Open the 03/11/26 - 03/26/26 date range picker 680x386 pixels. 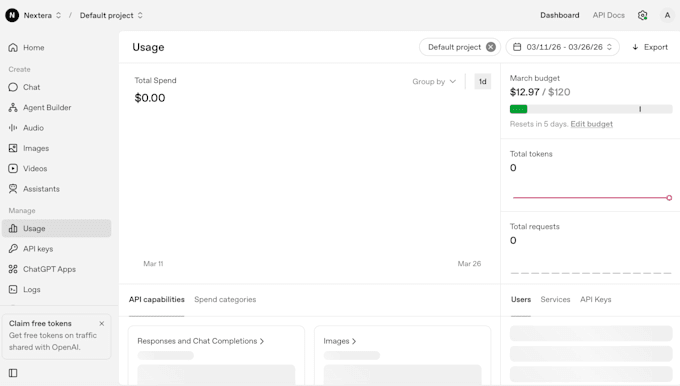pyautogui.click(x=562, y=47)
